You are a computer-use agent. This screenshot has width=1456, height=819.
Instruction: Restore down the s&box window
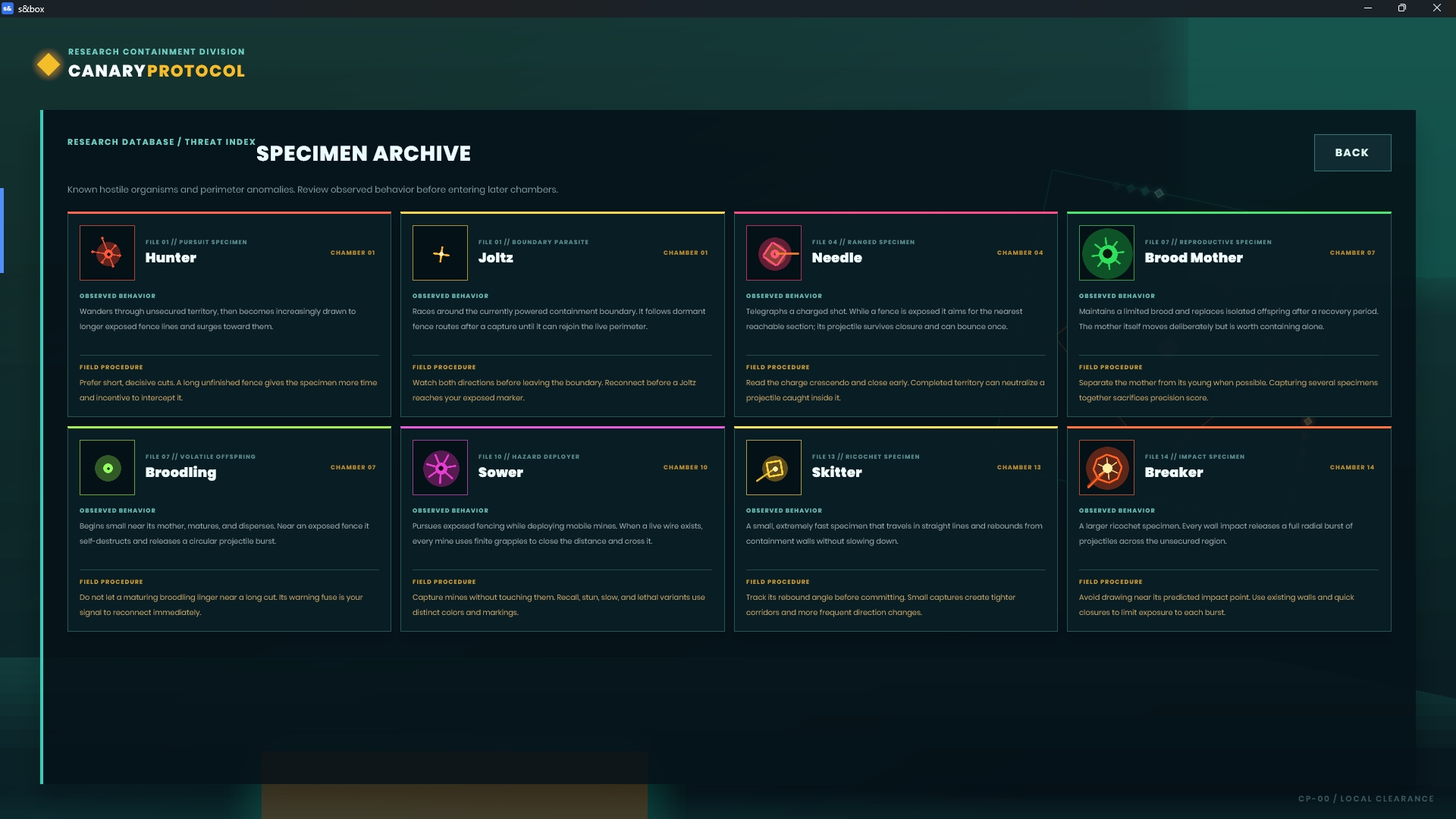pos(1402,8)
